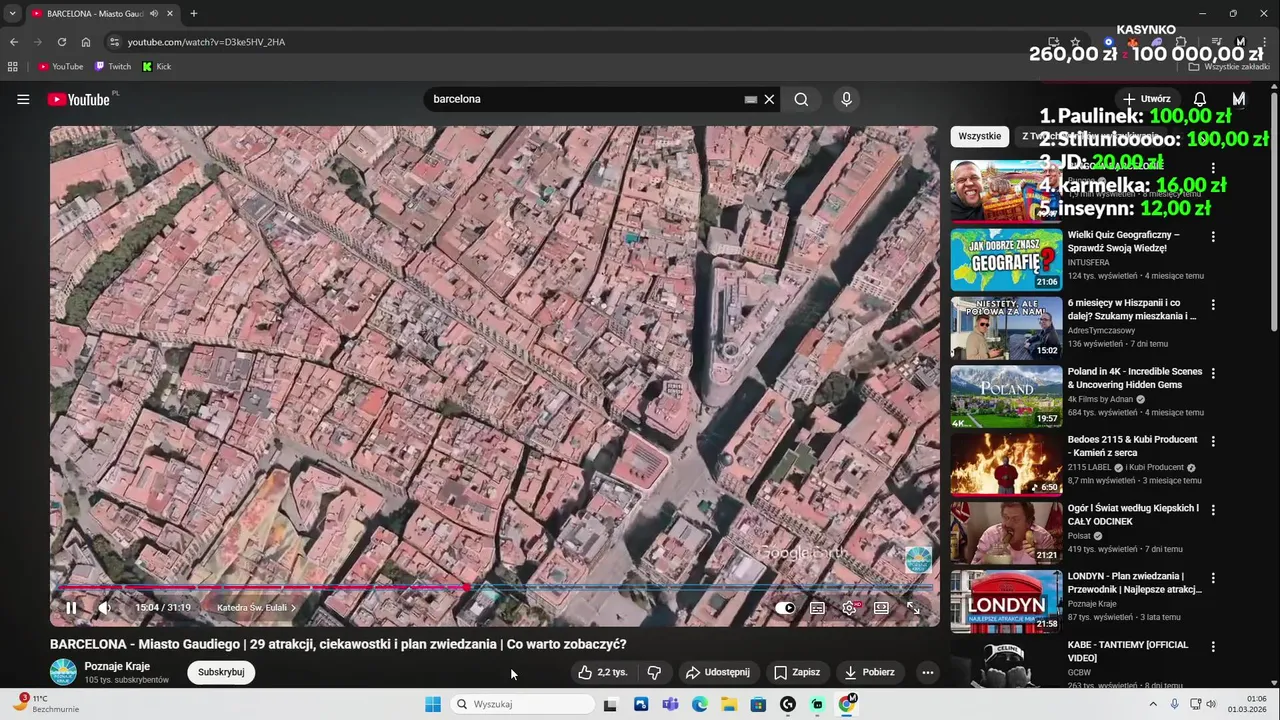Screen dimensions: 1280x720
Task: Mute the video with speaker icon
Action: [104, 607]
